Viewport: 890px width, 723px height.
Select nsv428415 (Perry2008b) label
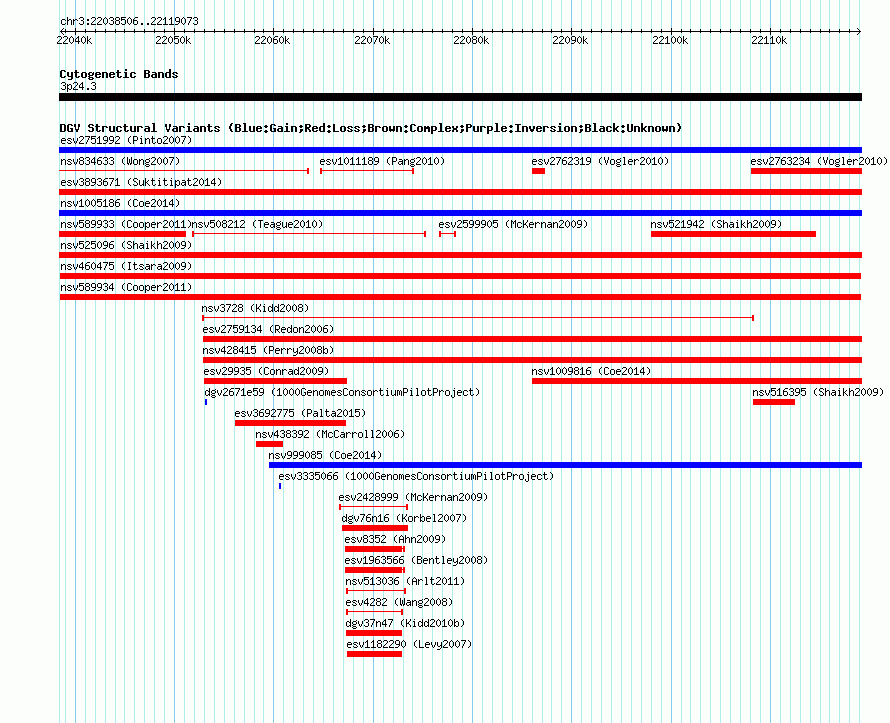(x=268, y=350)
